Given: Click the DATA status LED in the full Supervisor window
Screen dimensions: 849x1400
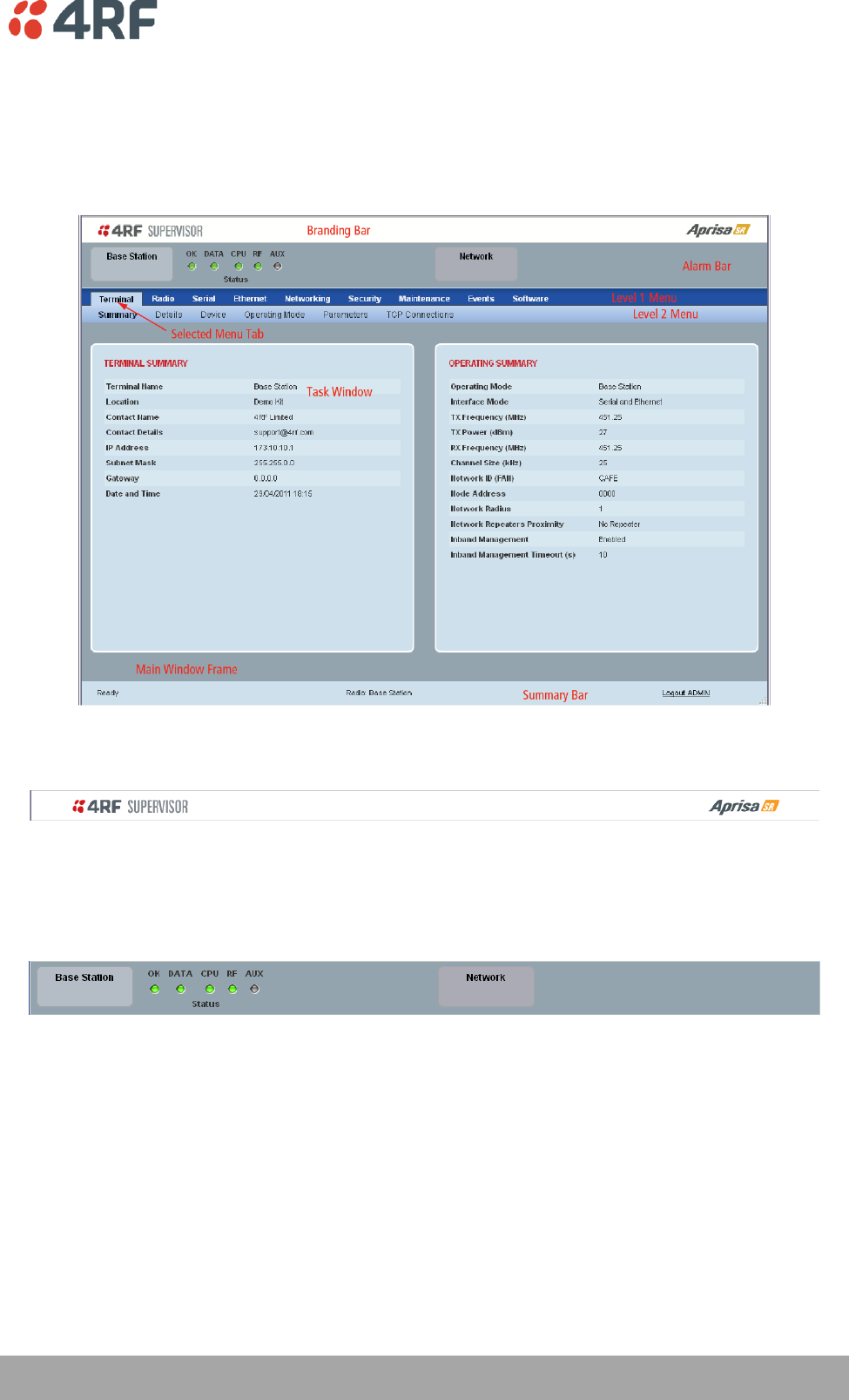Looking at the screenshot, I should (x=214, y=267).
